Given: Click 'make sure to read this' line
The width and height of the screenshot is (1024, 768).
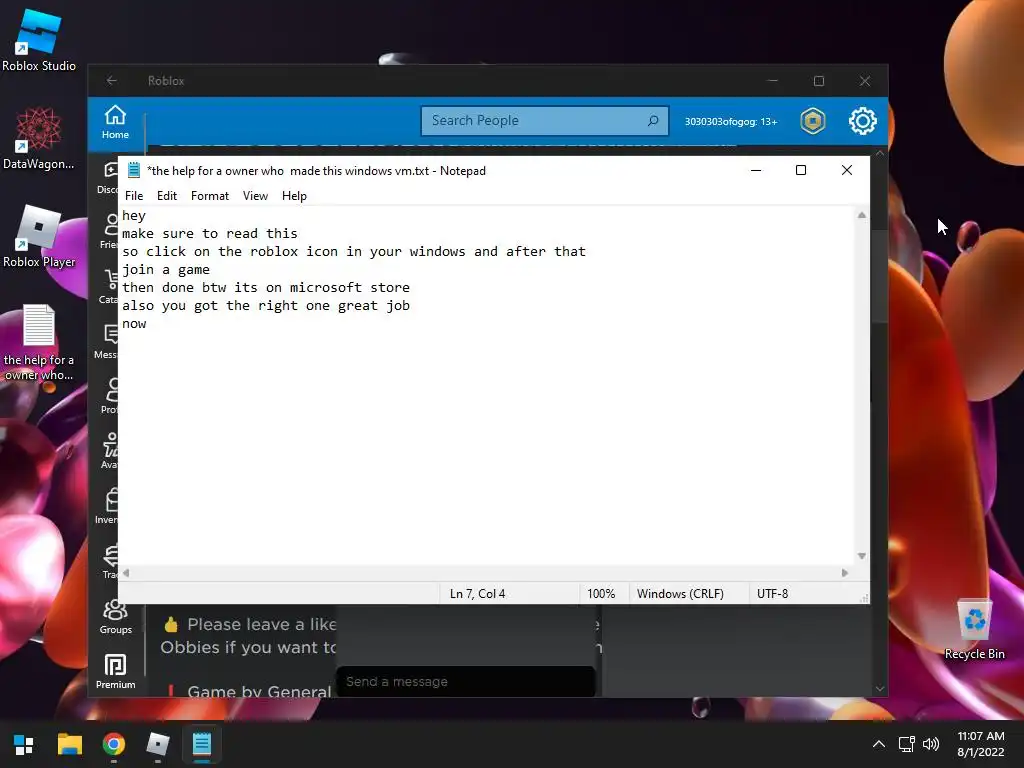Looking at the screenshot, I should point(210,233).
